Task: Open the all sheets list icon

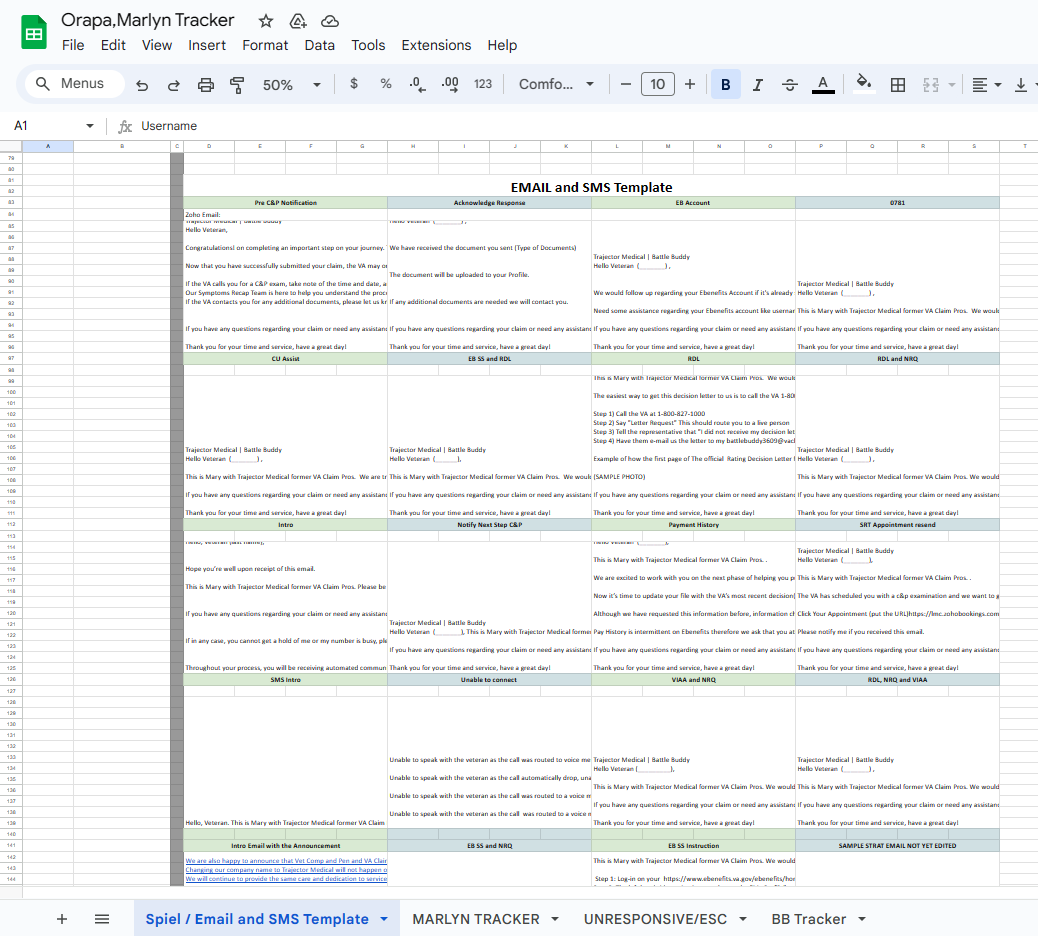Action: pos(101,919)
